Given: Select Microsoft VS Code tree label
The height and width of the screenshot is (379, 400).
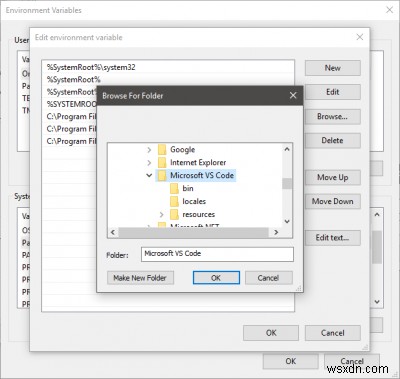Looking at the screenshot, I should (202, 175).
